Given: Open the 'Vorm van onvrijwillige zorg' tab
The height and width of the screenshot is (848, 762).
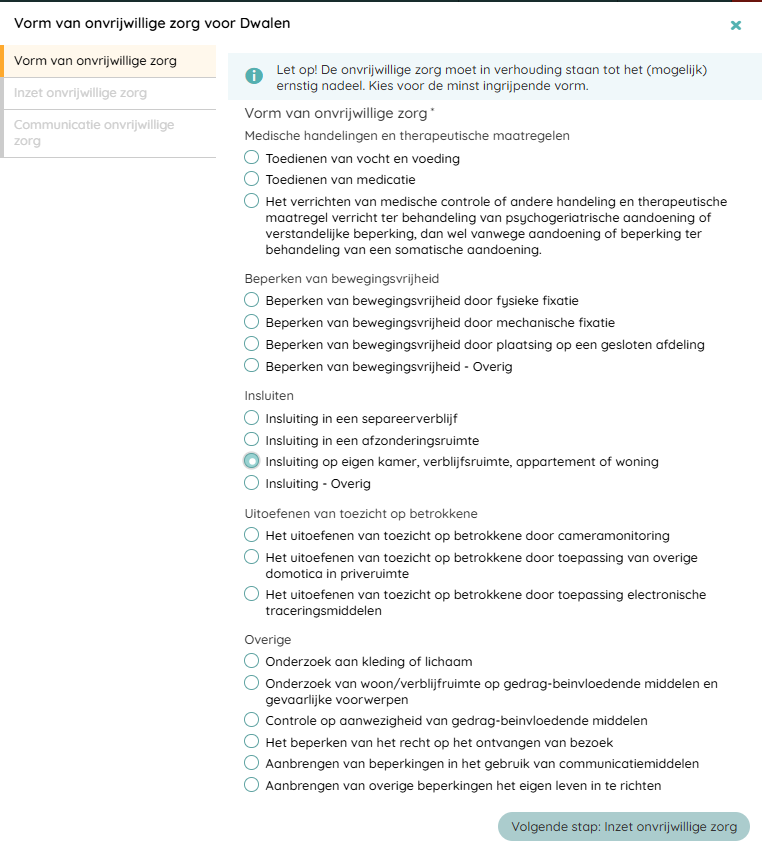Looking at the screenshot, I should (95, 61).
